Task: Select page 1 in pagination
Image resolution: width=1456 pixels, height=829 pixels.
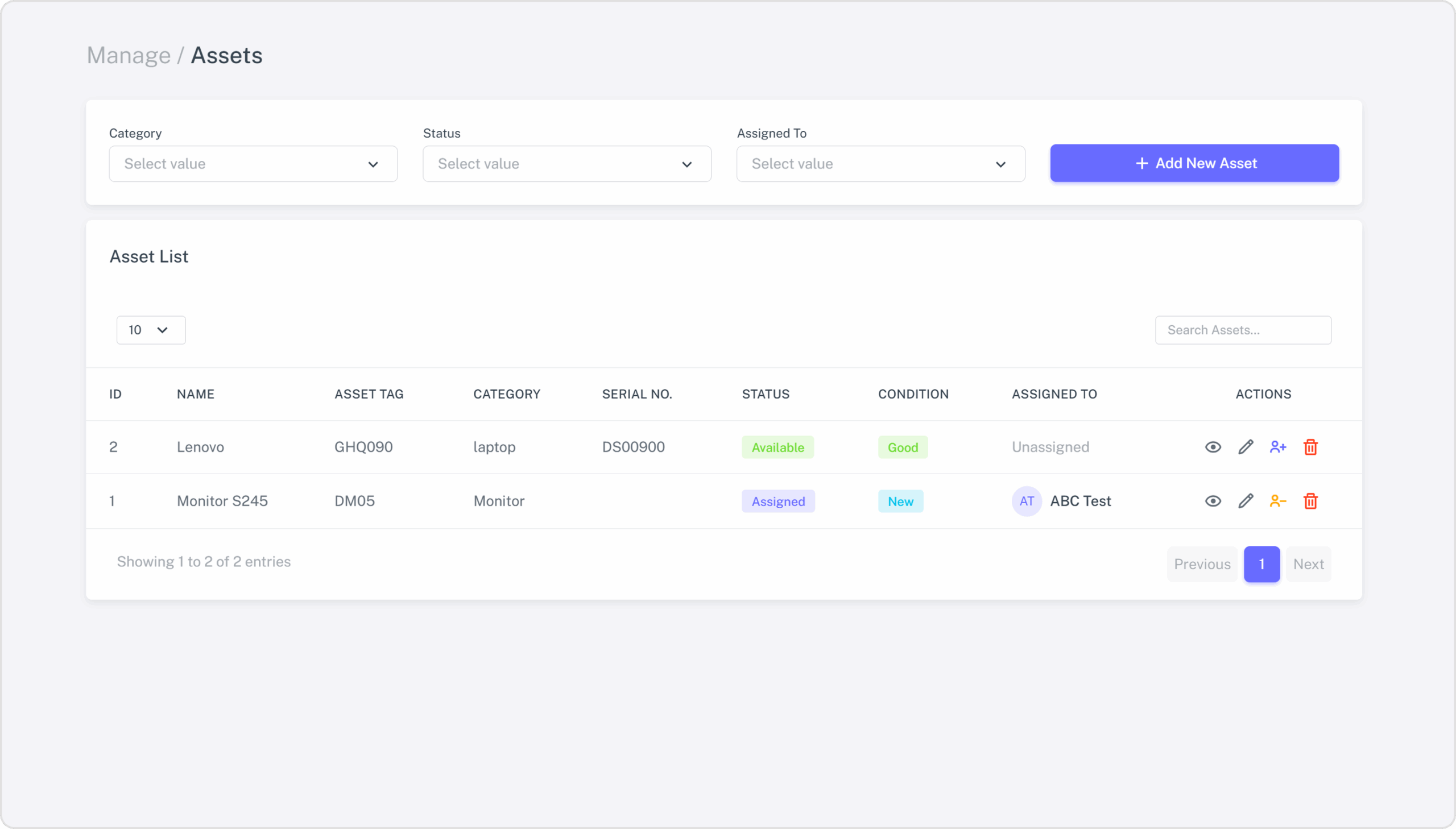Action: pos(1262,564)
